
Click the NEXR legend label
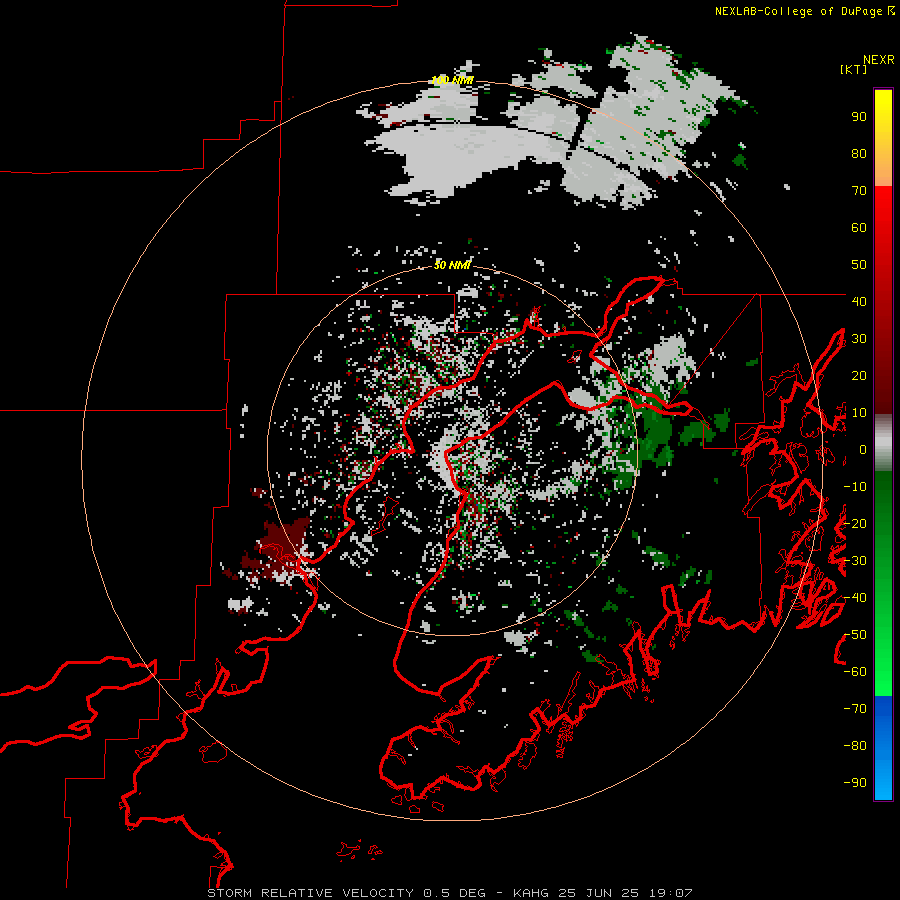[879, 60]
